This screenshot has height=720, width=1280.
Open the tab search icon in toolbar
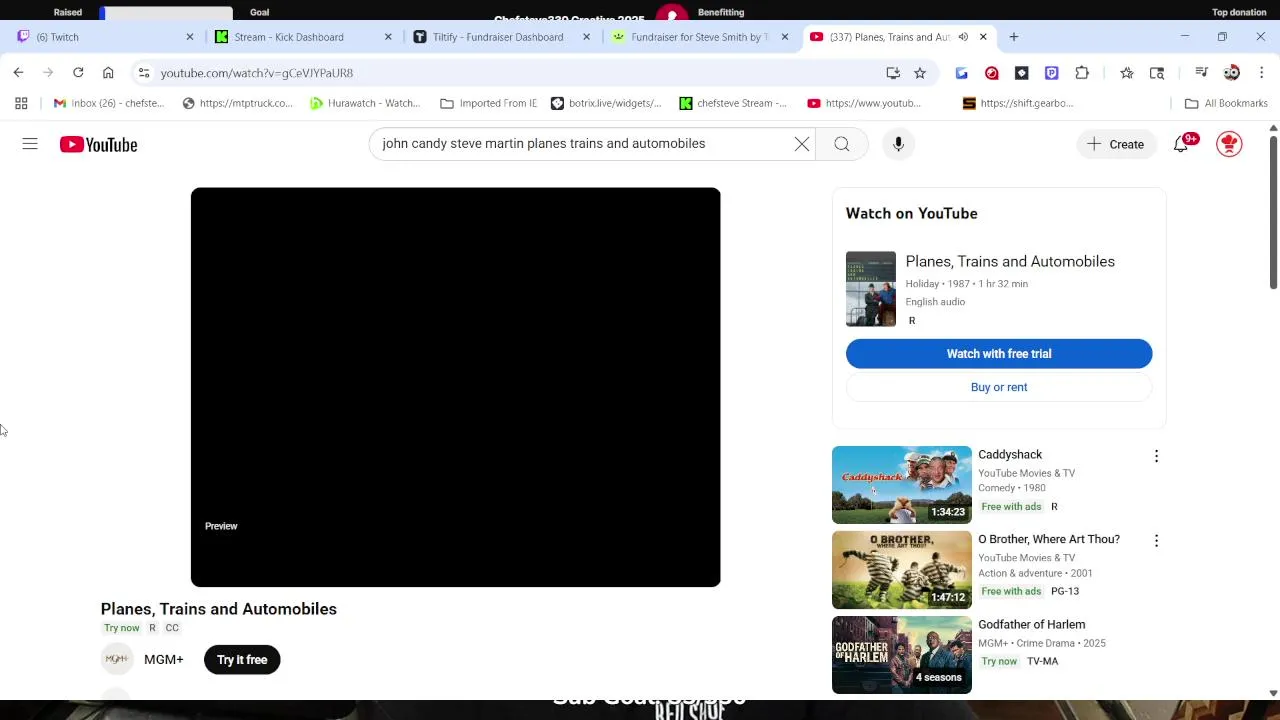[1157, 73]
